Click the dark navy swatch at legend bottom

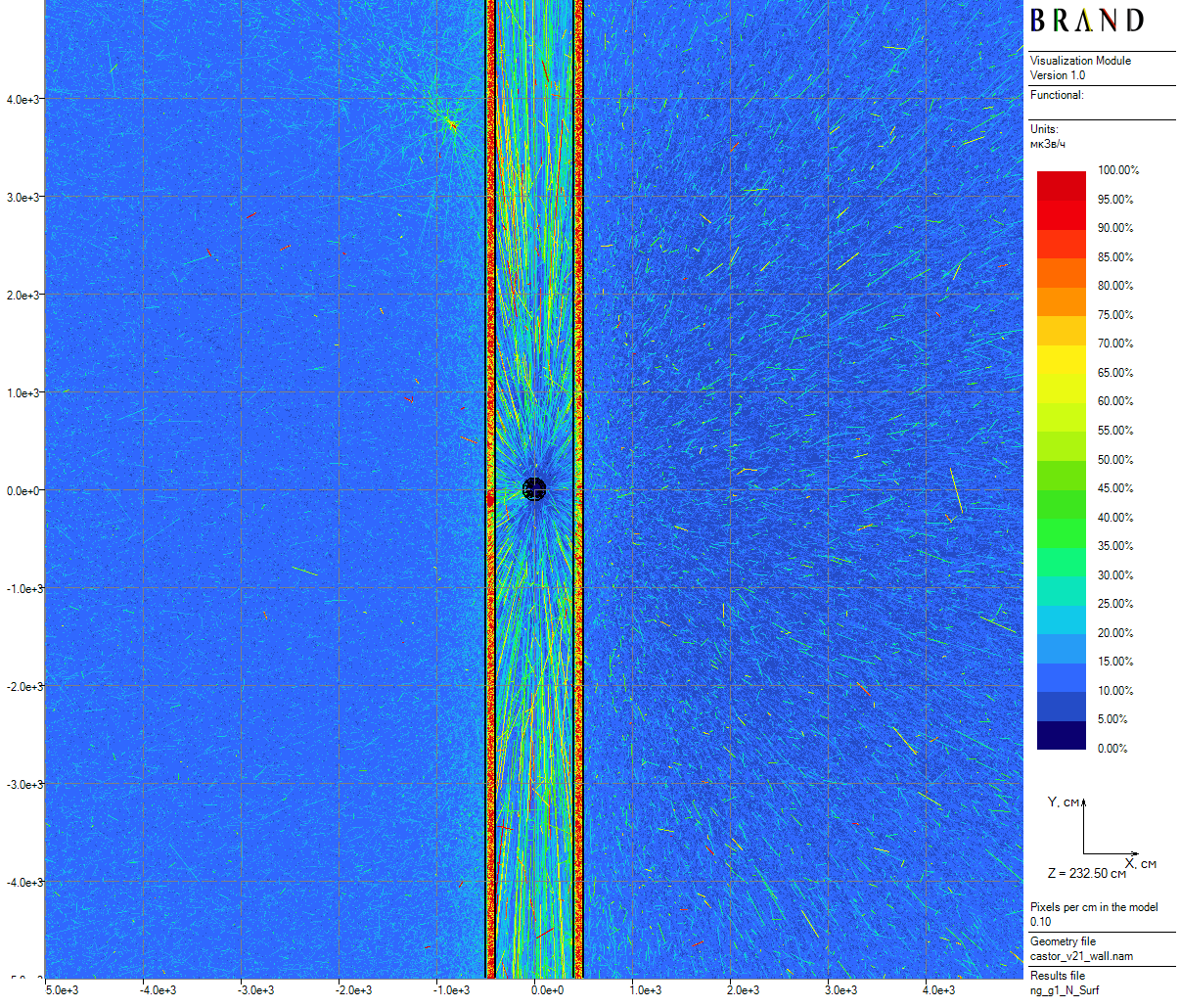(x=1061, y=736)
